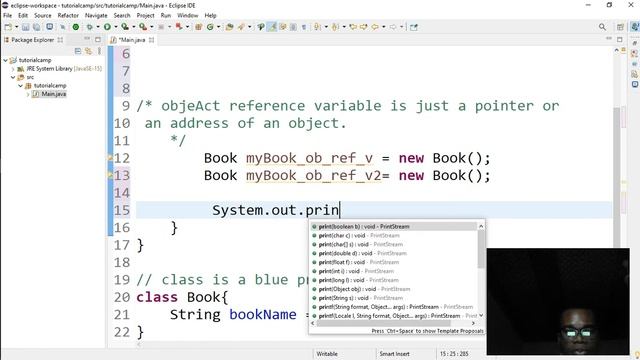Viewport: 640px width, 360px height.
Task: Open the New wizard dropdown arrow
Action: (x=17, y=27)
